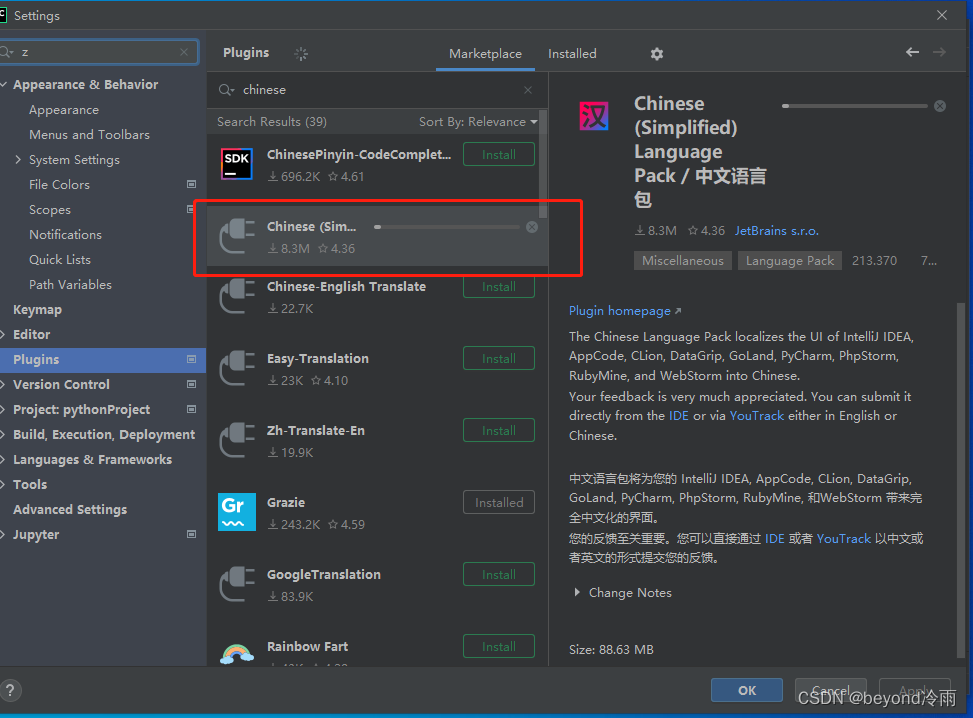This screenshot has height=718, width=973.
Task: Expand the Languages & Frameworks node
Action: (x=4, y=459)
